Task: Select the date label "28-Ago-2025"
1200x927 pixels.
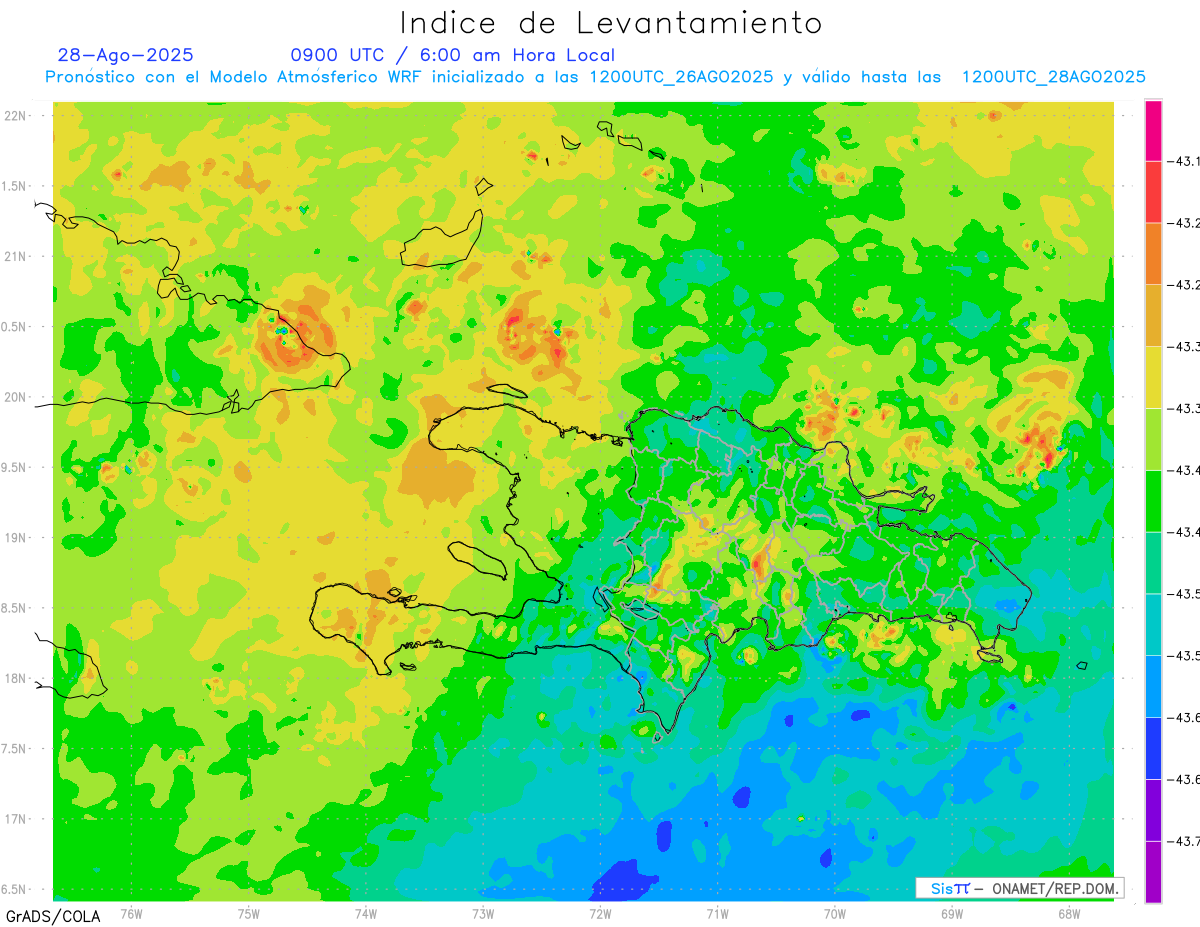Action: 126,55
